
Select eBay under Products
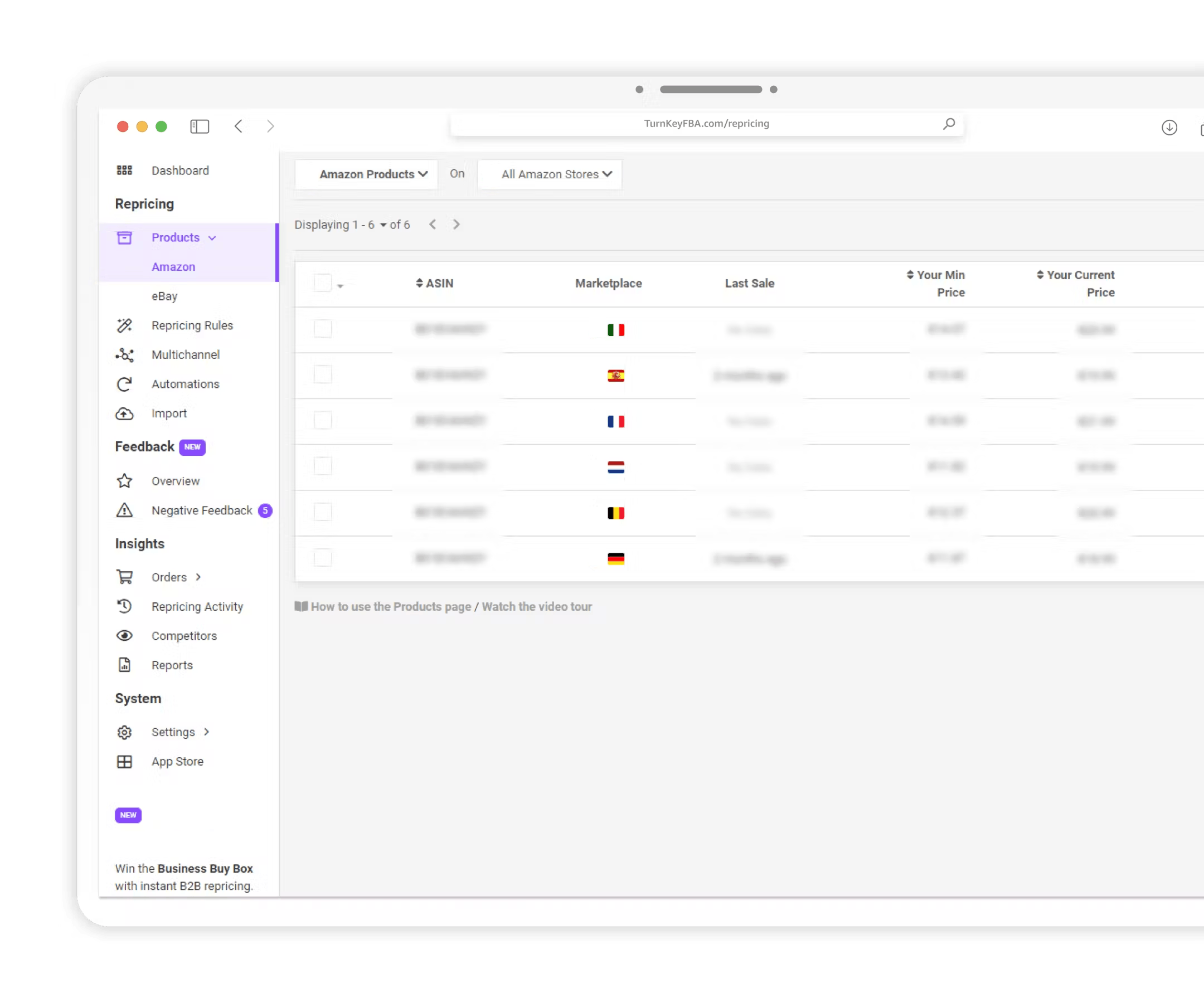point(164,296)
